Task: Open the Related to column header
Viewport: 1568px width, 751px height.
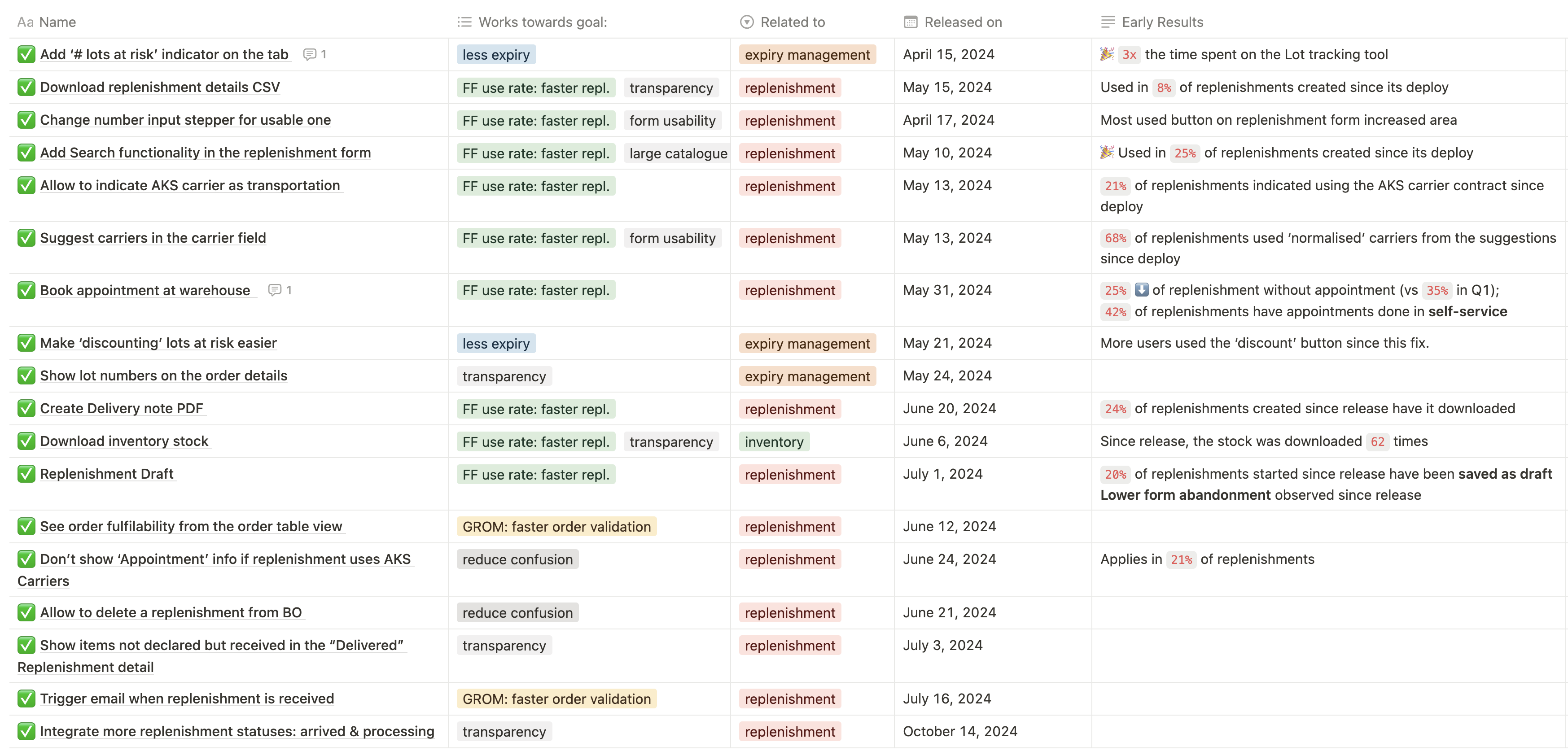Action: [813, 22]
